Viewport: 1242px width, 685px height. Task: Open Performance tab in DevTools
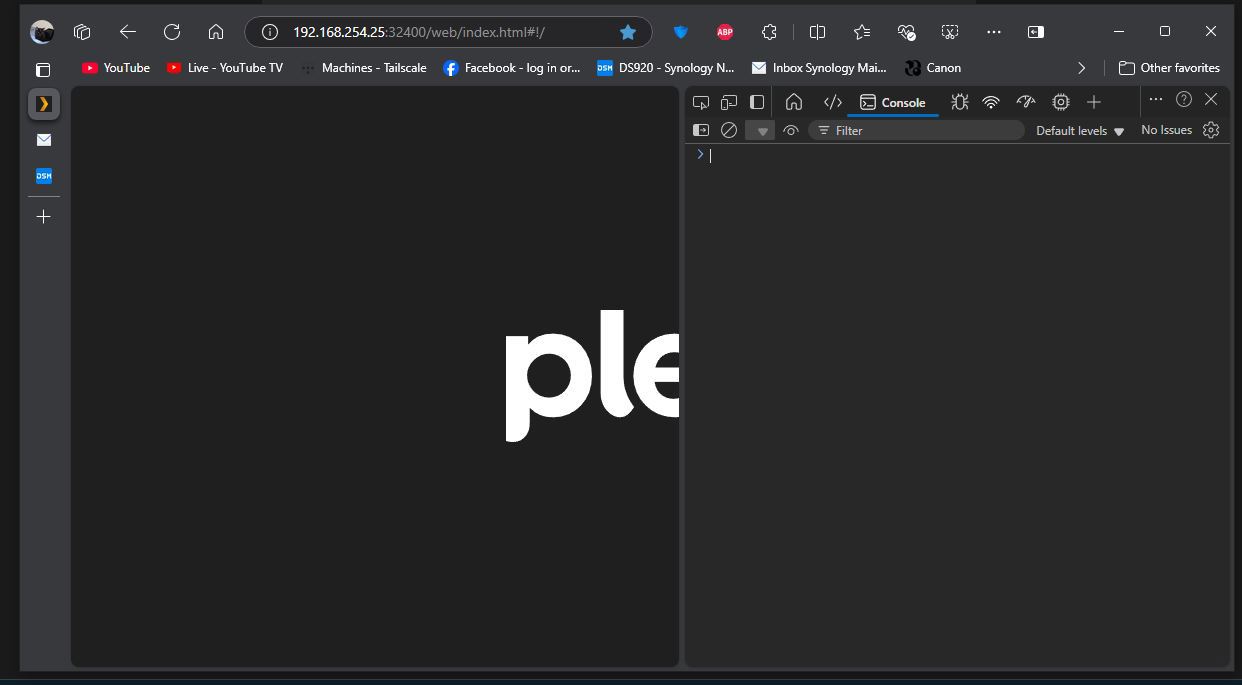1026,102
